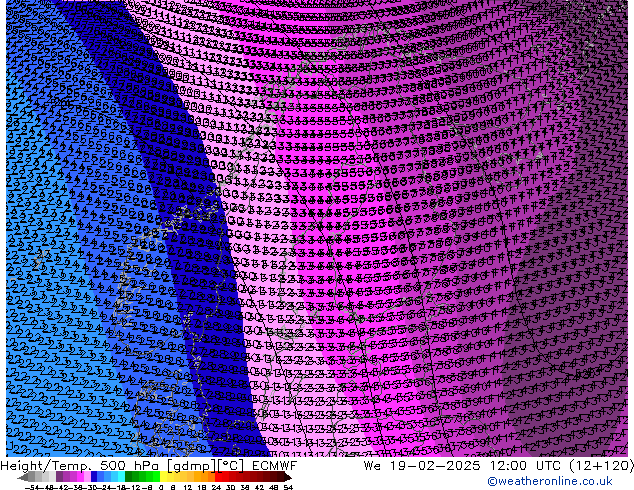Click the gray left arrow end of legend
Screen dimensions: 634x490
click(x=23, y=477)
